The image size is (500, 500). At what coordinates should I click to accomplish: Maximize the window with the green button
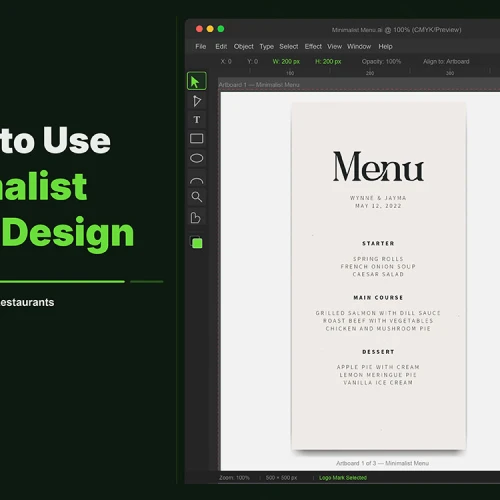tap(221, 29)
